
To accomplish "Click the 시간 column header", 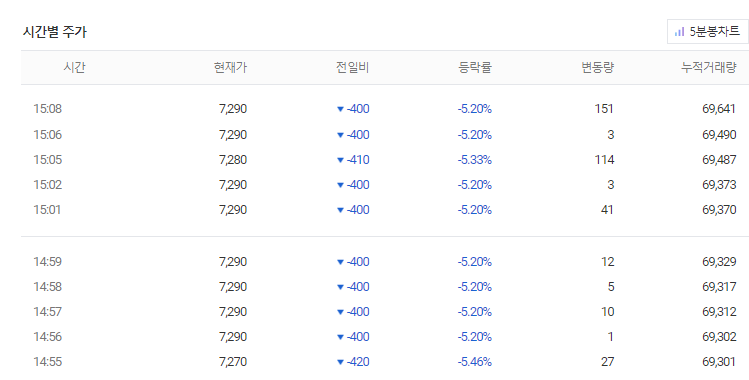I will [74, 67].
